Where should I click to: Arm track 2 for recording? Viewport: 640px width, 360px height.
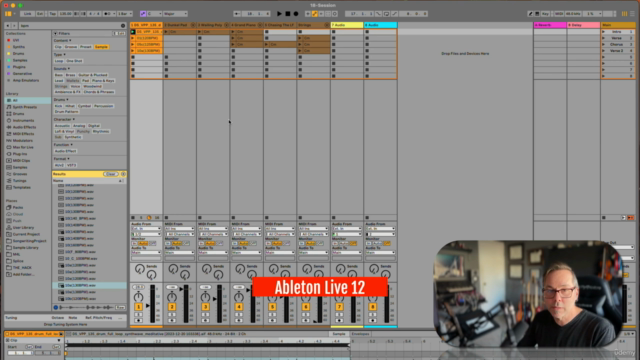pyautogui.click(x=172, y=320)
